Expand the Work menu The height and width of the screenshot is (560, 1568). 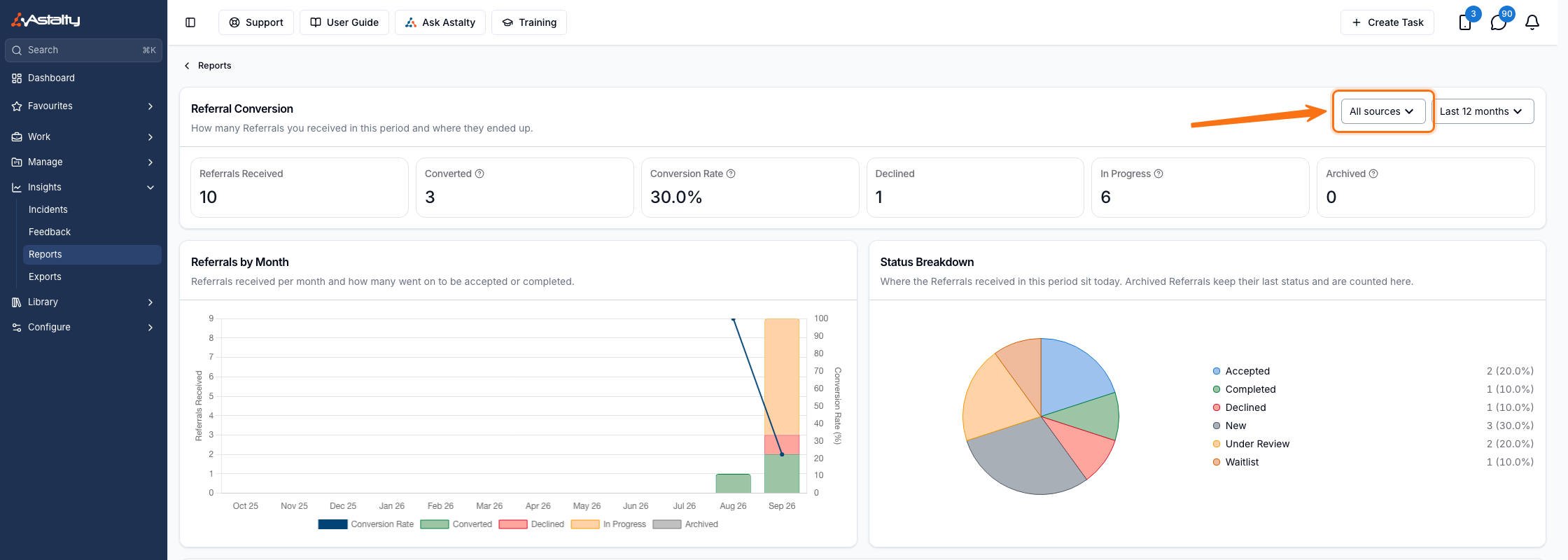[150, 137]
